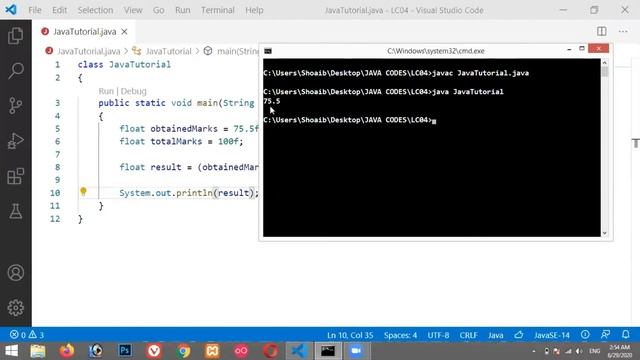
Task: Click the circled info icon in status bar
Action: [585, 335]
